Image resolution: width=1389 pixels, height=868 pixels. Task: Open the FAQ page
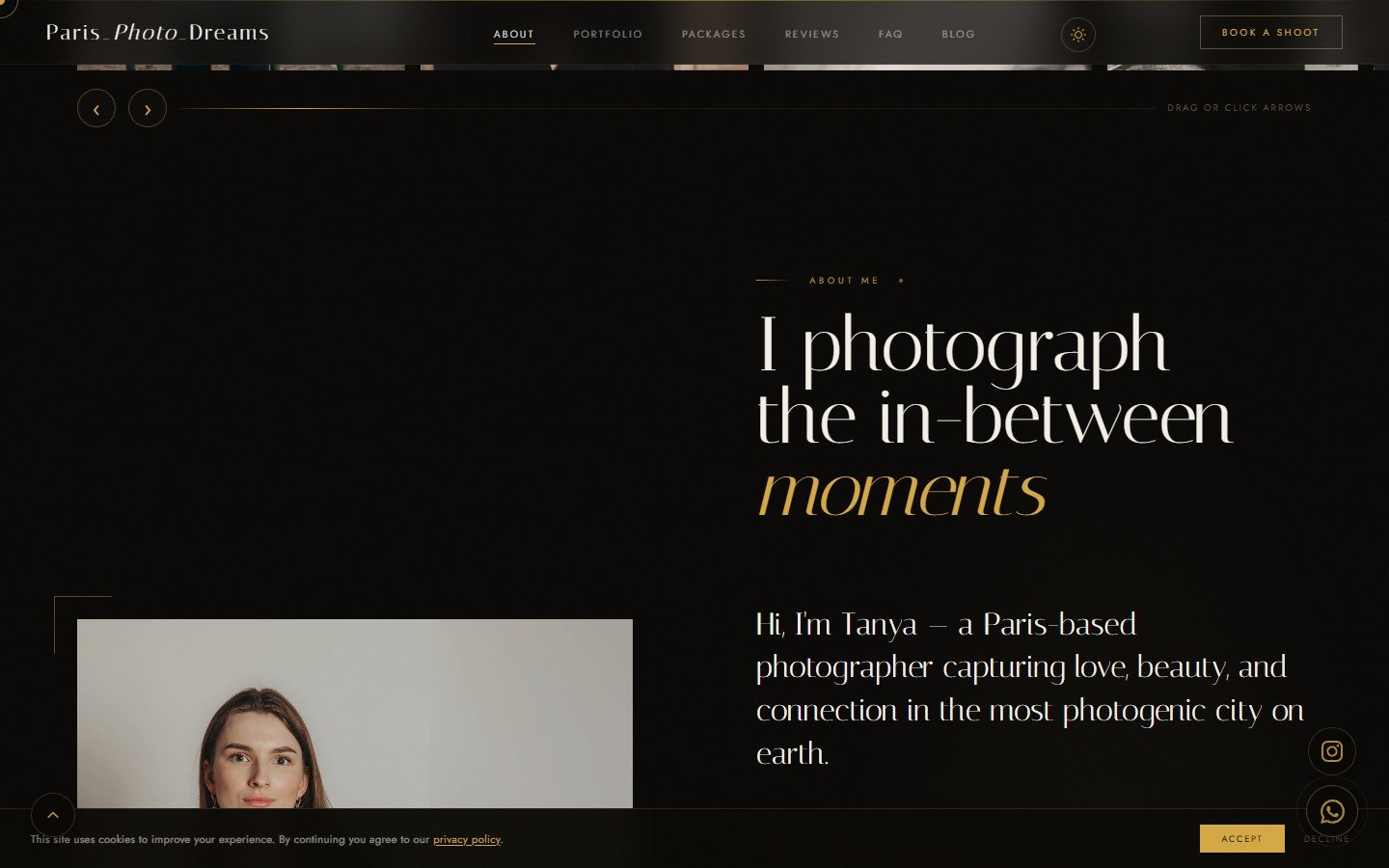[889, 34]
